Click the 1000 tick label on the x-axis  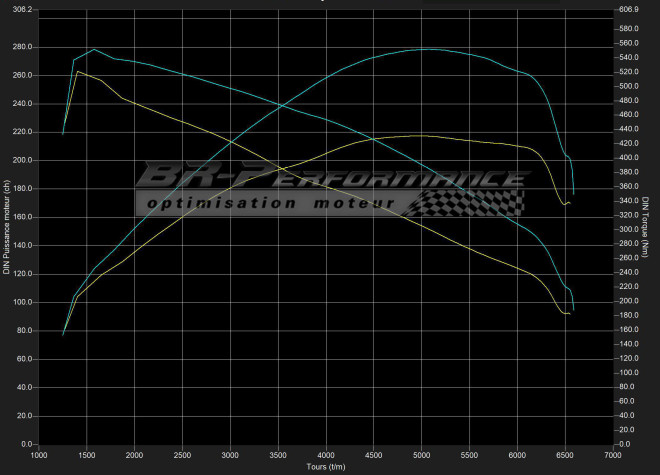(x=39, y=455)
